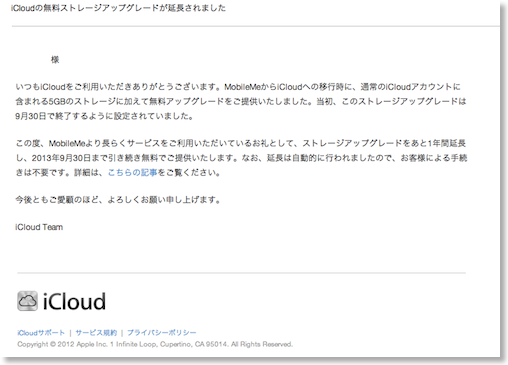This screenshot has width=508, height=365.
Task: Click the line starting 含まれる5GBのストレージ
Action: tap(241, 101)
